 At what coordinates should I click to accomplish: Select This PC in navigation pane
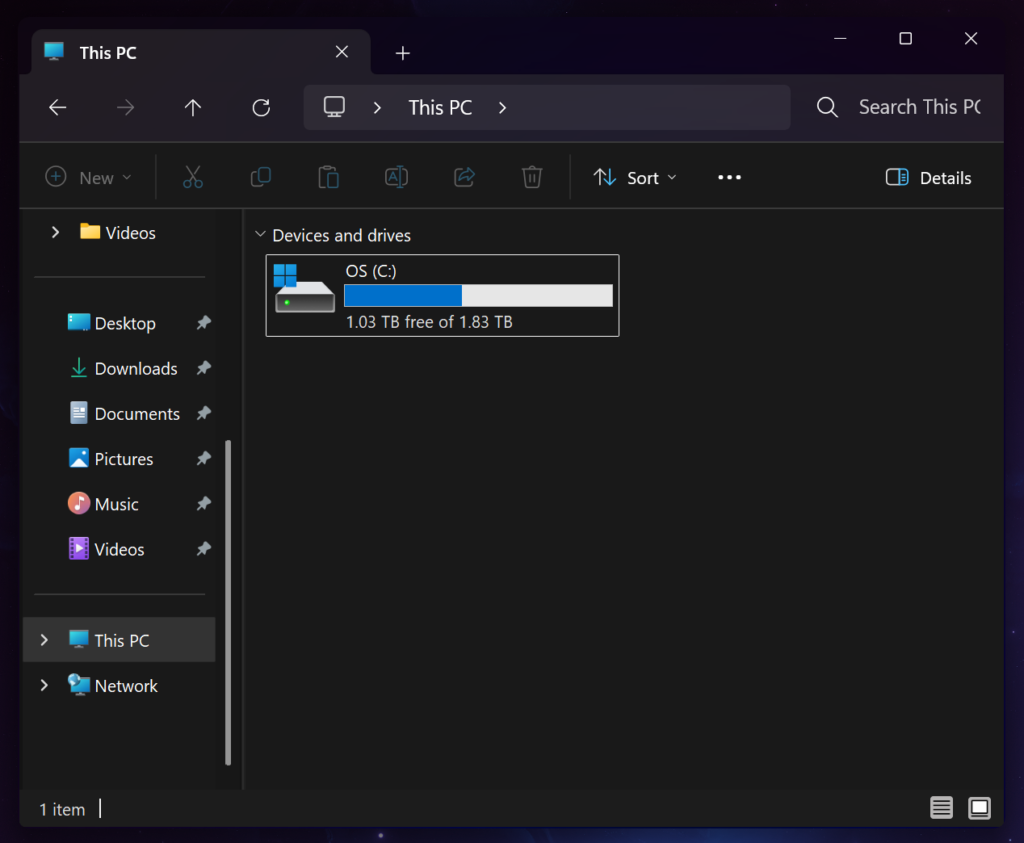pos(119,640)
